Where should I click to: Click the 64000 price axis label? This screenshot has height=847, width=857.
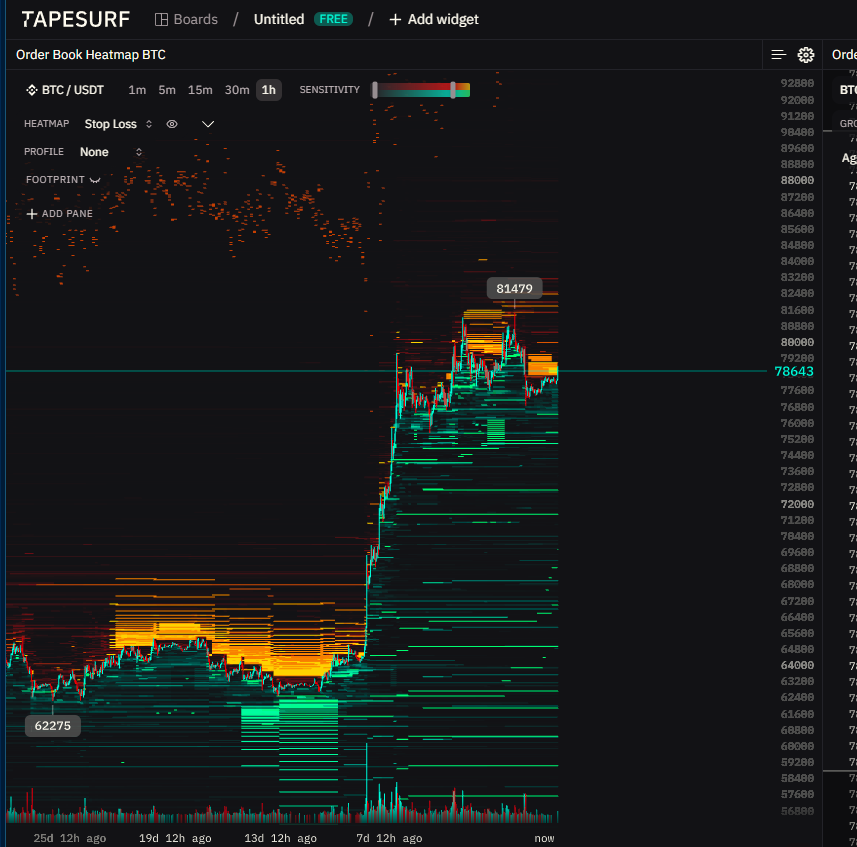(797, 665)
